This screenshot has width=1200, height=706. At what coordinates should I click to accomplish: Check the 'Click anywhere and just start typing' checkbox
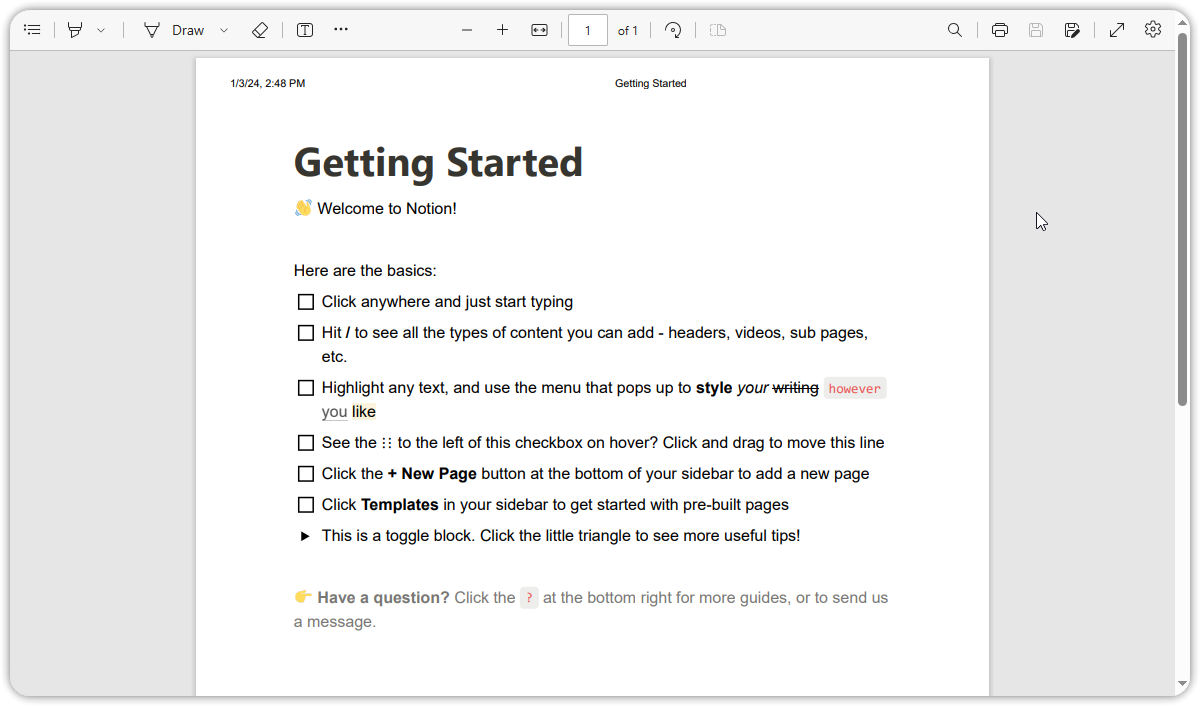pos(305,301)
